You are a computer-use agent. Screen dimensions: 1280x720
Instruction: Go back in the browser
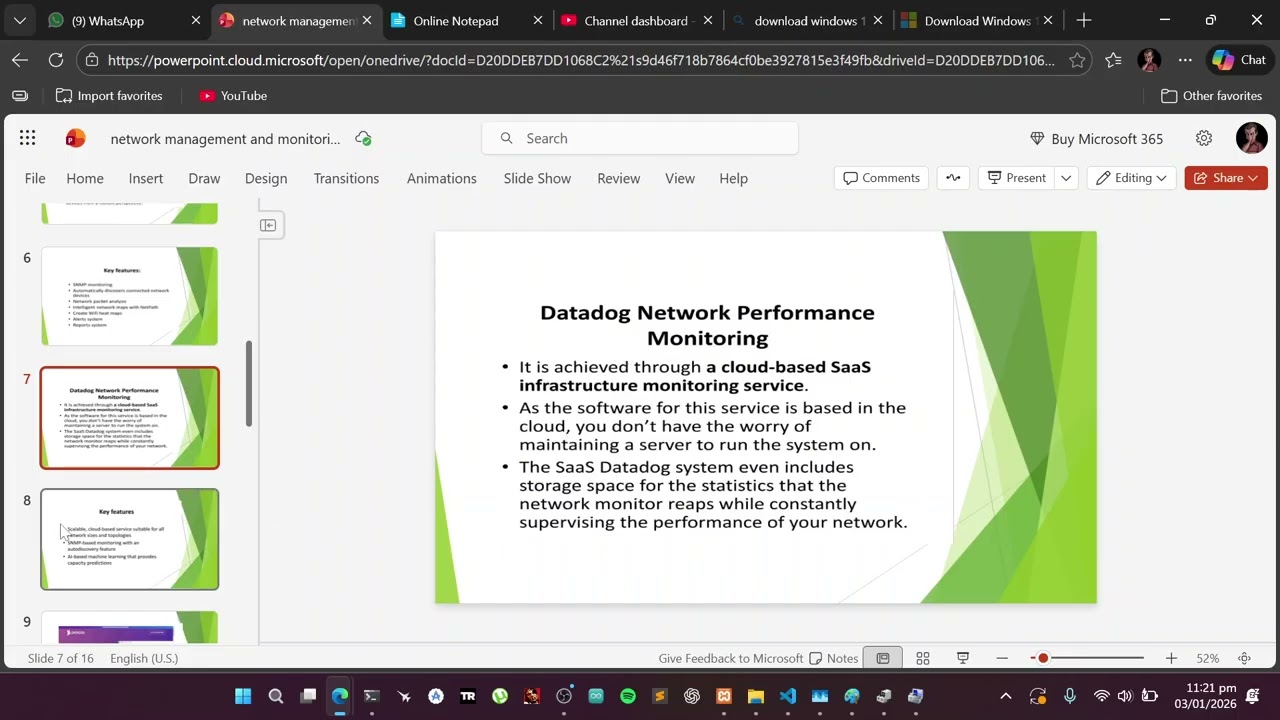tap(20, 60)
